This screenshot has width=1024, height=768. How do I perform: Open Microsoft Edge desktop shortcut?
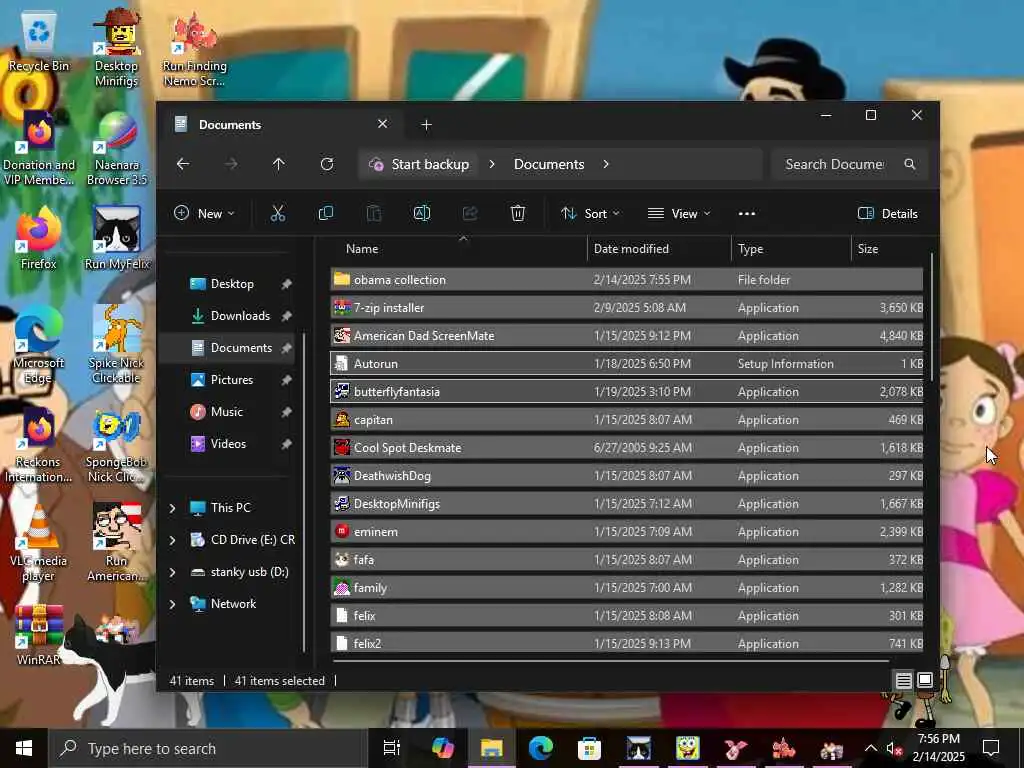[39, 345]
